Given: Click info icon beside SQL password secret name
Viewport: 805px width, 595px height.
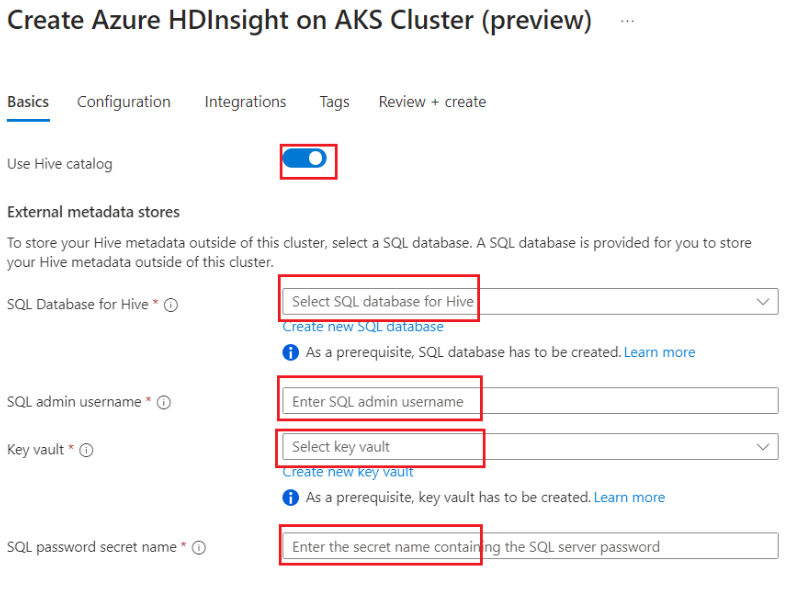Looking at the screenshot, I should coord(199,548).
